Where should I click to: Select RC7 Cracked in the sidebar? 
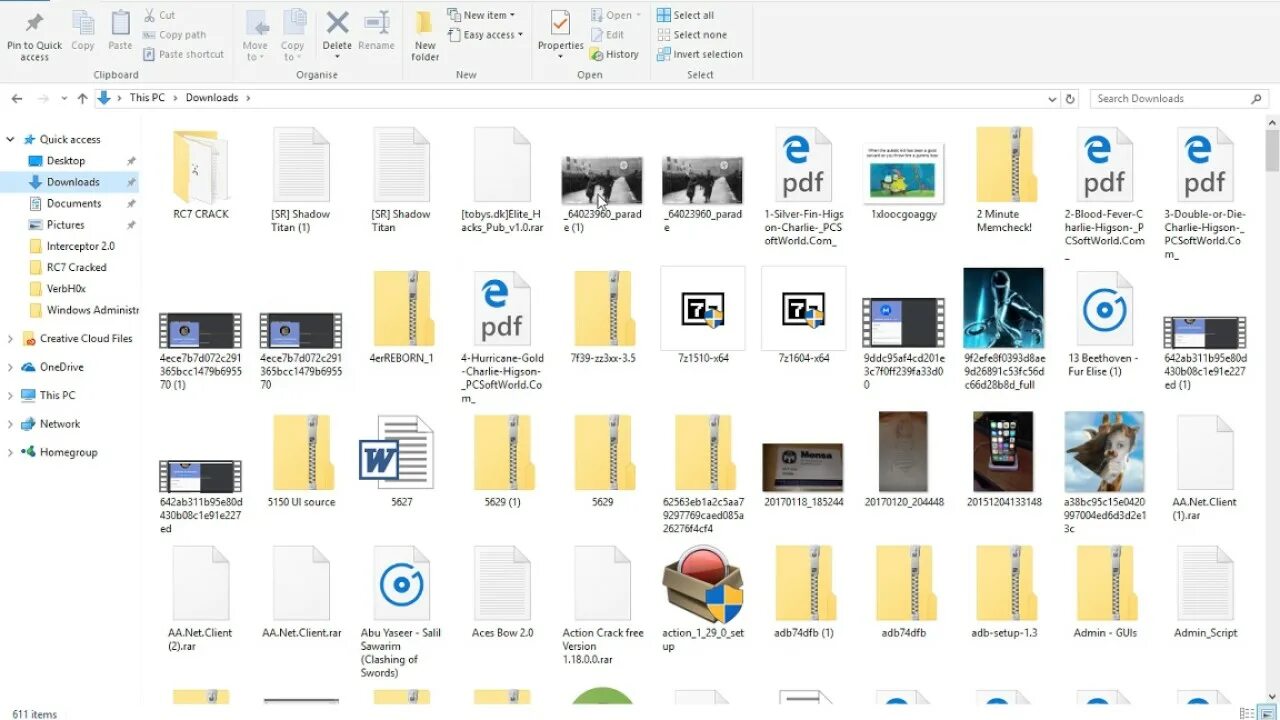[76, 267]
